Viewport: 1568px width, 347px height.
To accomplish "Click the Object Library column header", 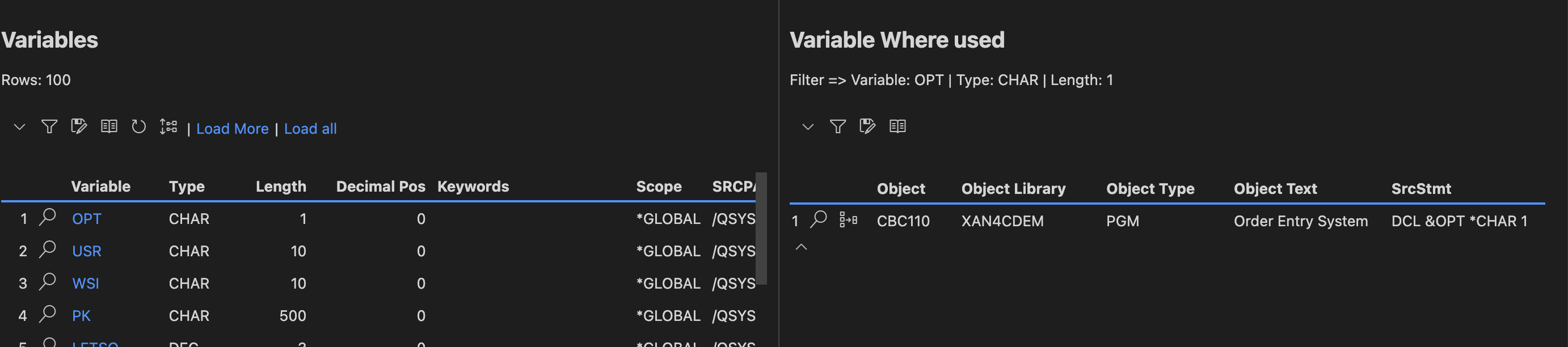I will tap(1013, 189).
